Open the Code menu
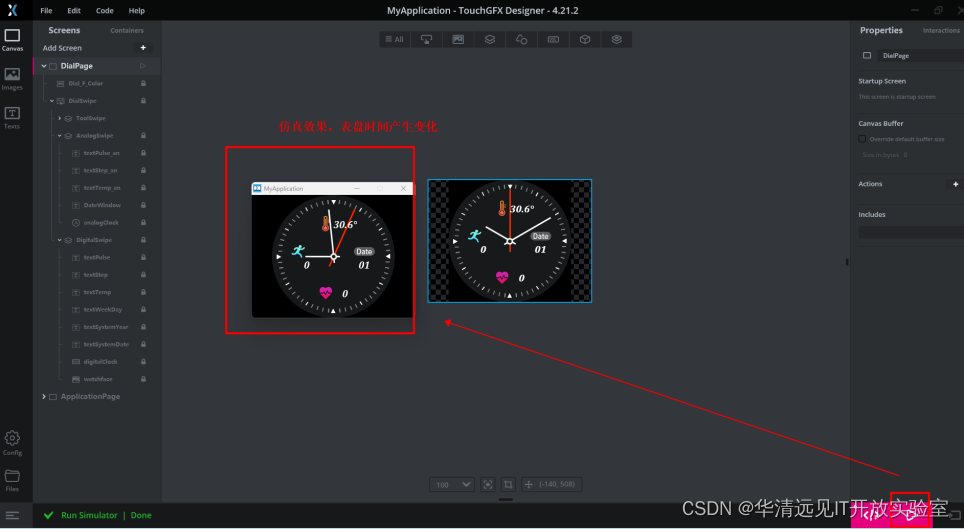 tap(105, 10)
